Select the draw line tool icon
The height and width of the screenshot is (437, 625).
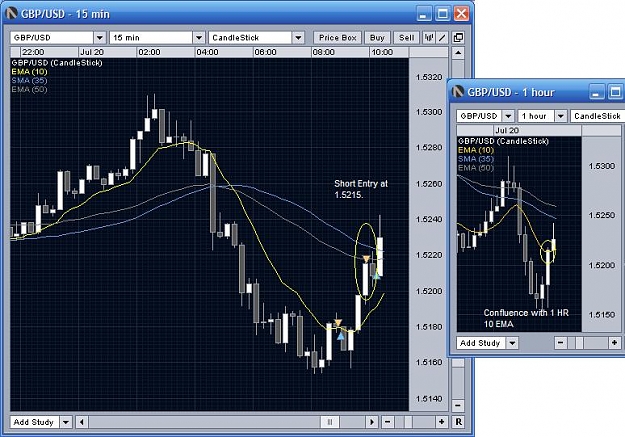[442, 38]
